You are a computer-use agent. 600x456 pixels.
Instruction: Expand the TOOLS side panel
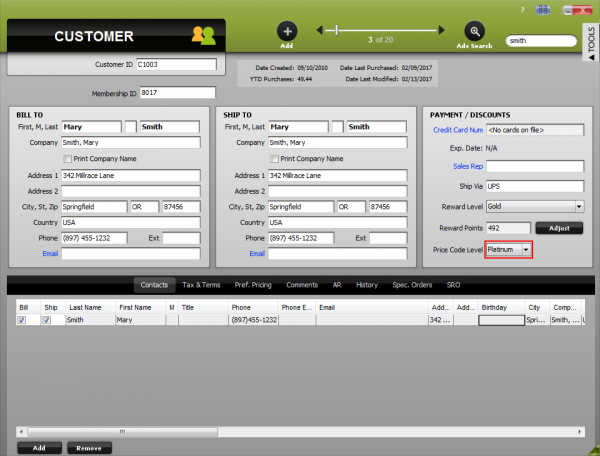pyautogui.click(x=591, y=43)
